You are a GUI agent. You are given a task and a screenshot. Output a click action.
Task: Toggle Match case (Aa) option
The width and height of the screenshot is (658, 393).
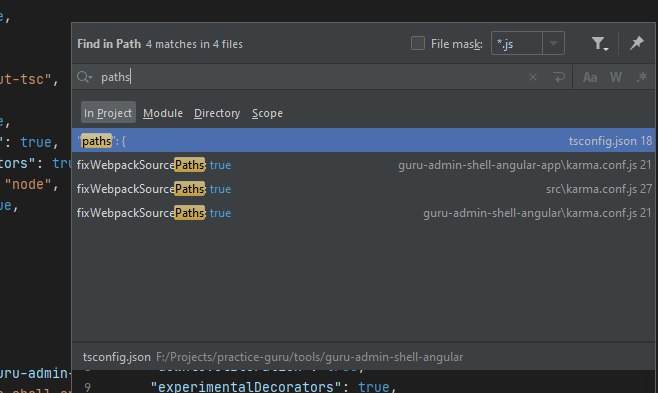coord(590,77)
